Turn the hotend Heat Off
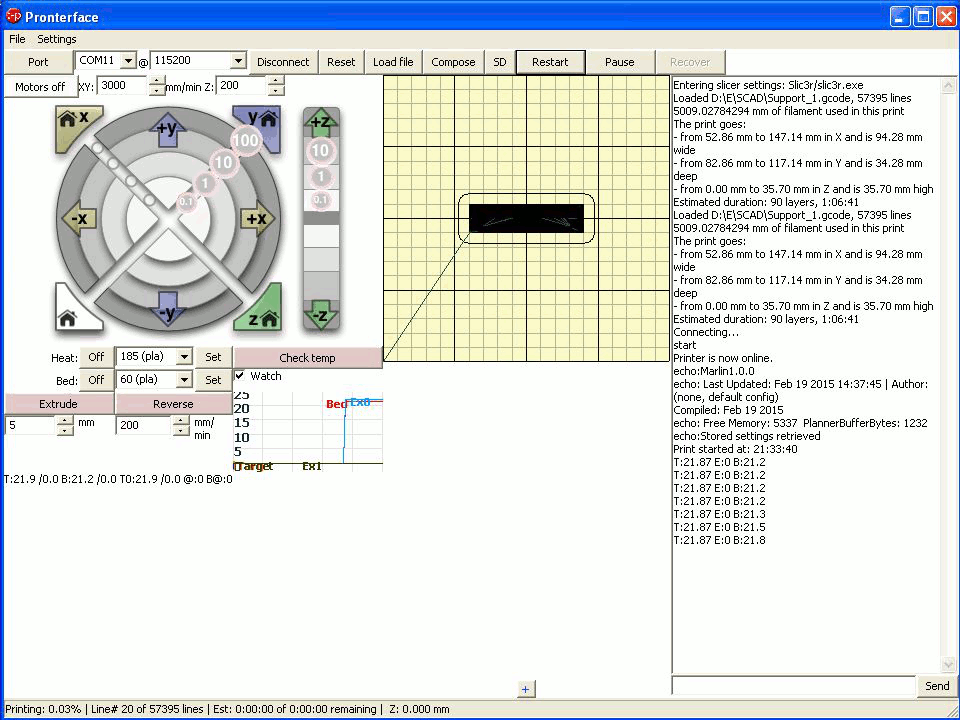Screen dimensions: 960x720 (96, 357)
